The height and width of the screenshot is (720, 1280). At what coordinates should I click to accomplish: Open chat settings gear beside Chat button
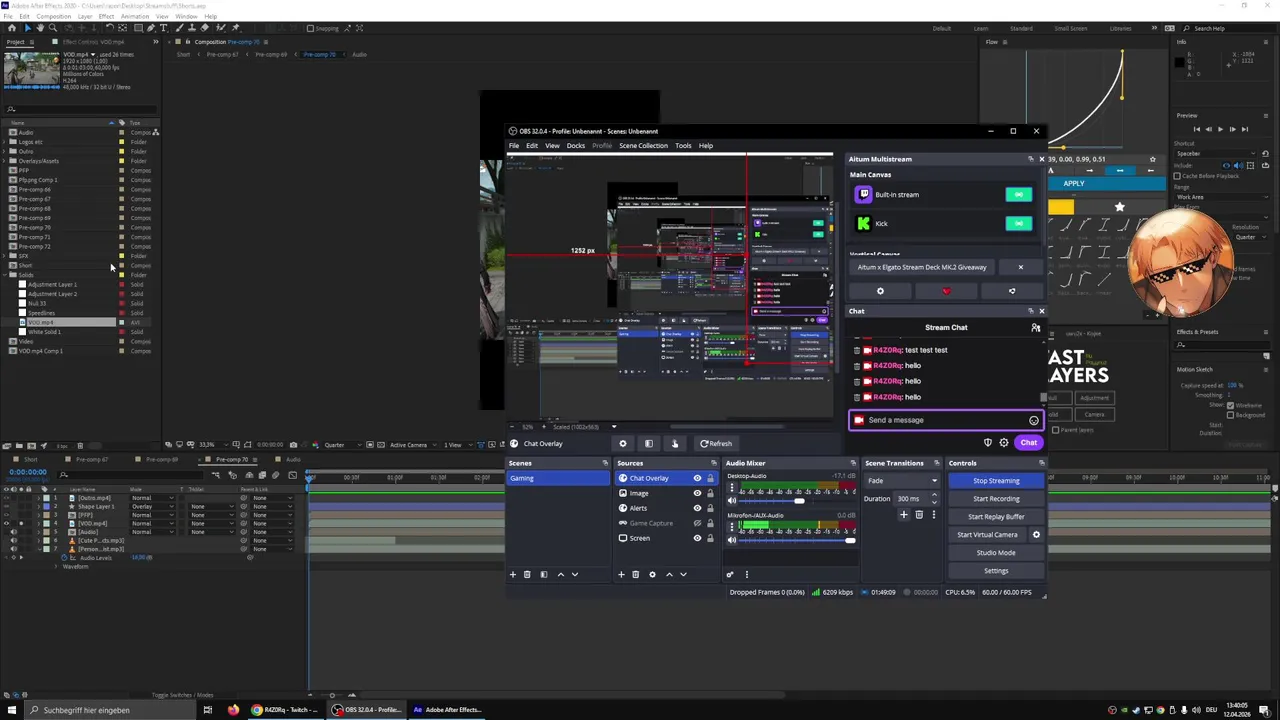[x=1004, y=442]
